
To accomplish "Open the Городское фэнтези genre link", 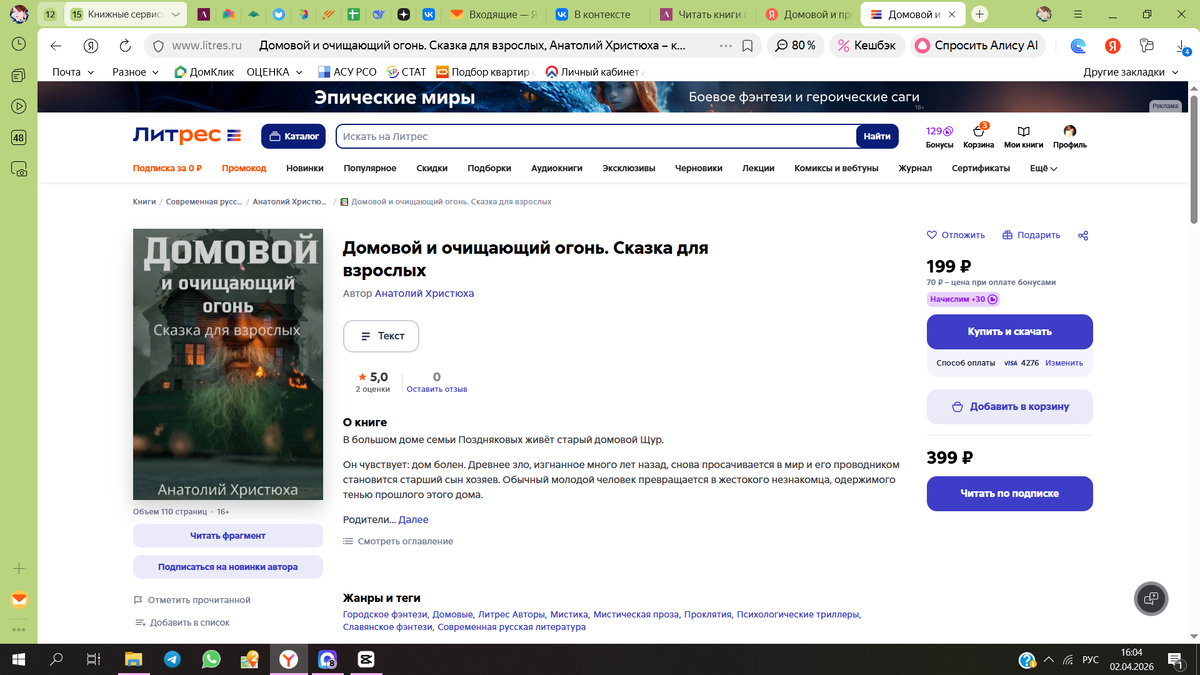I will 383,614.
